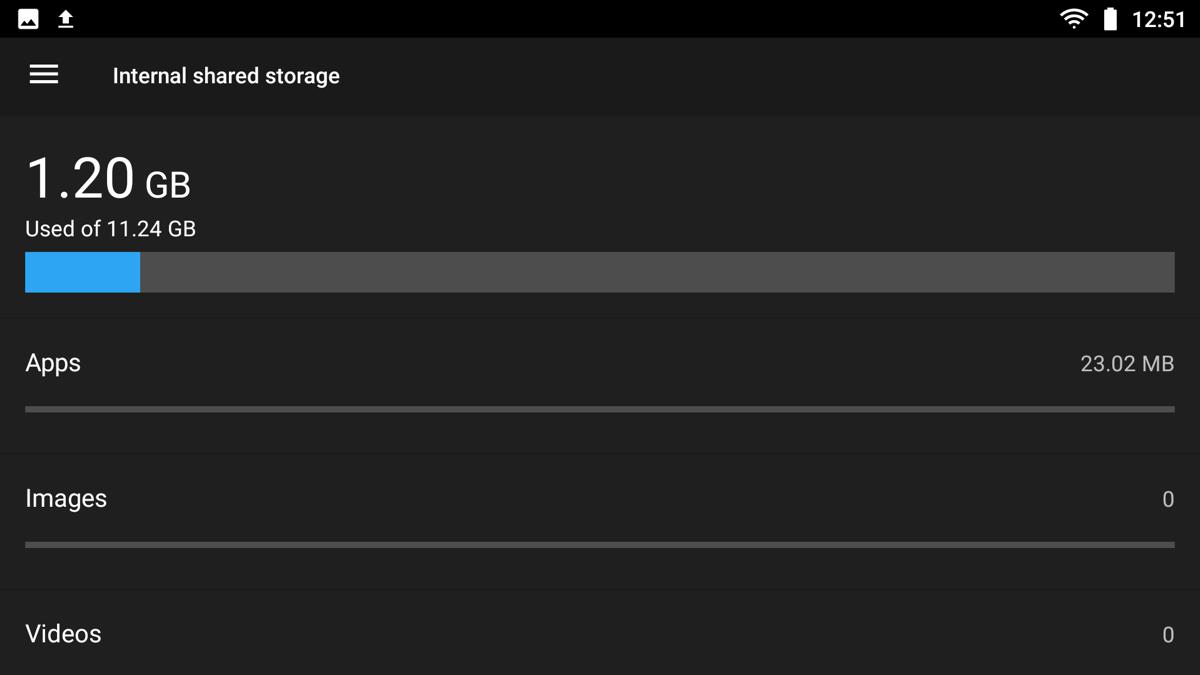The width and height of the screenshot is (1200, 675).
Task: Click the large 1.20 used storage figure
Action: (80, 179)
